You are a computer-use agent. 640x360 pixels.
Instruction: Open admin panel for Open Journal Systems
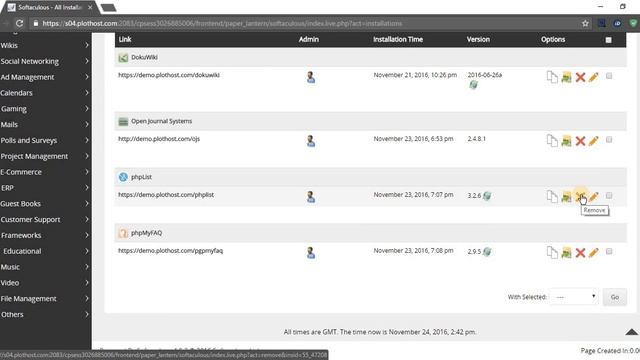pyautogui.click(x=311, y=141)
